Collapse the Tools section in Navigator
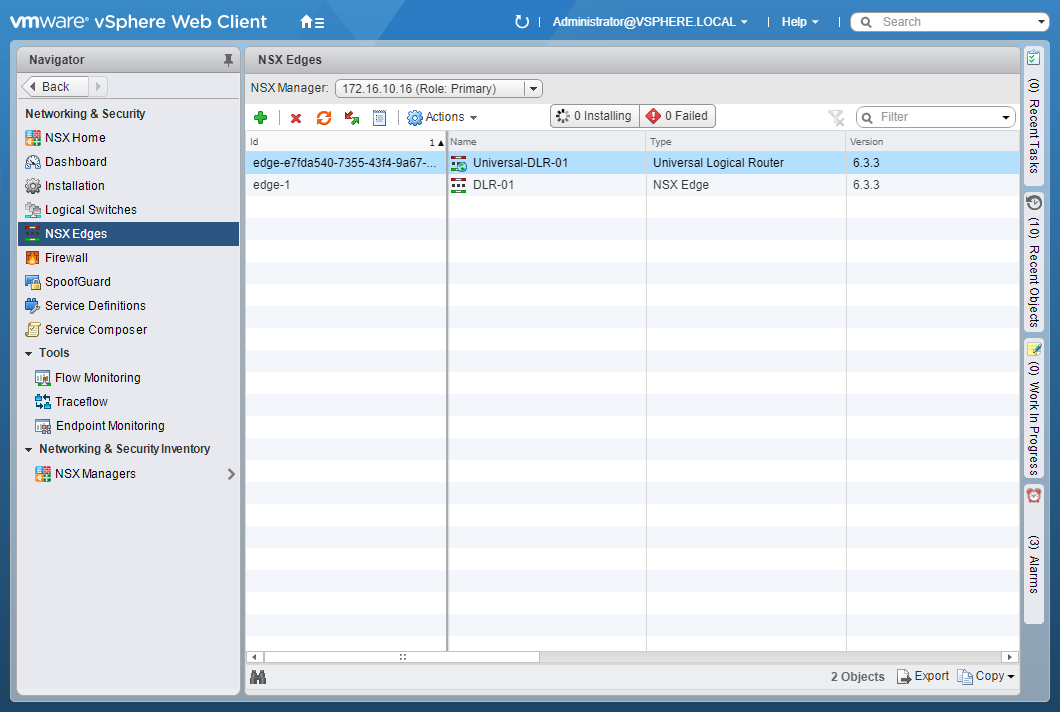The width and height of the screenshot is (1060, 712). 29,353
